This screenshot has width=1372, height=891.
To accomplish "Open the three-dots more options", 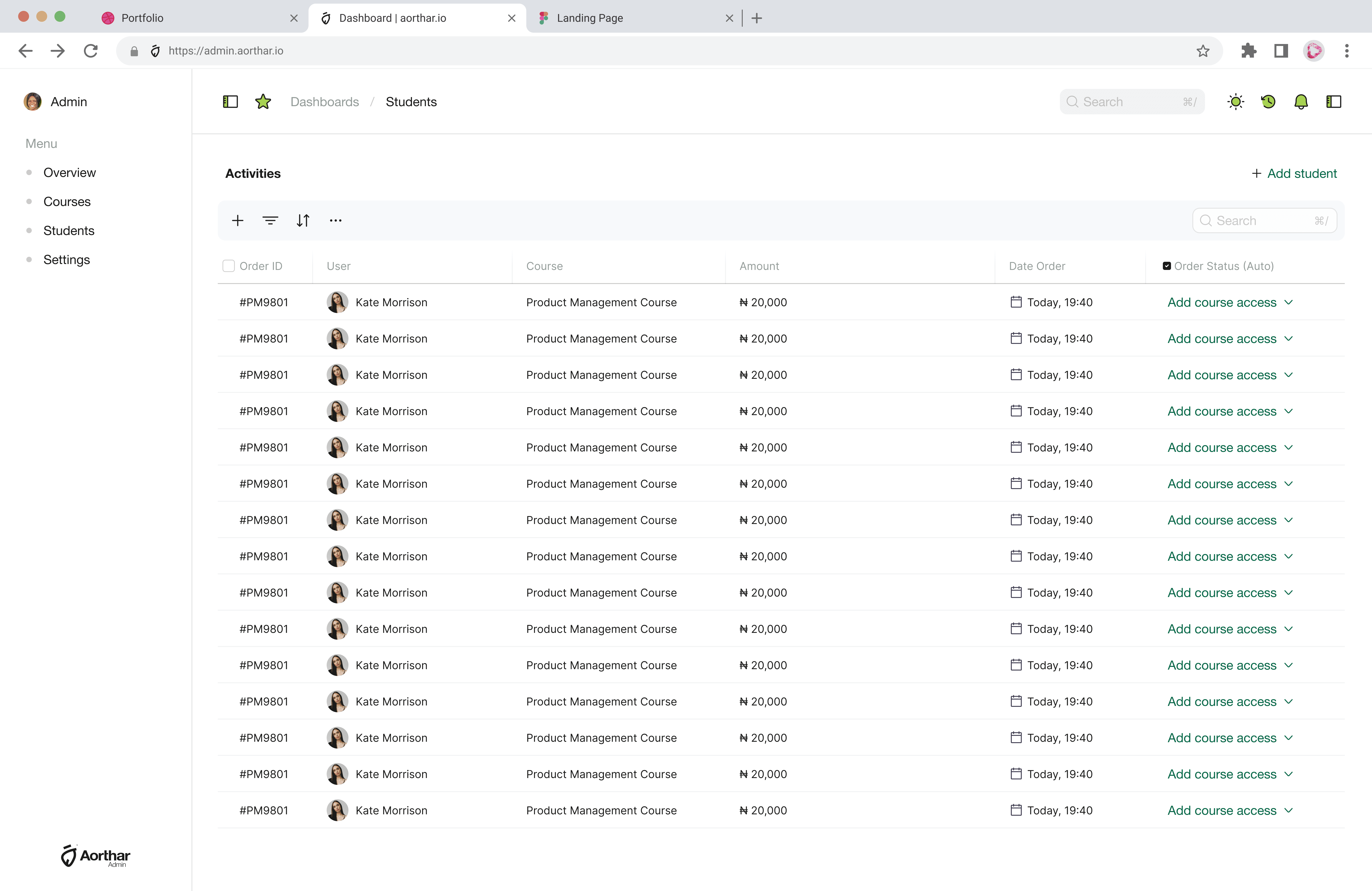I will (336, 221).
